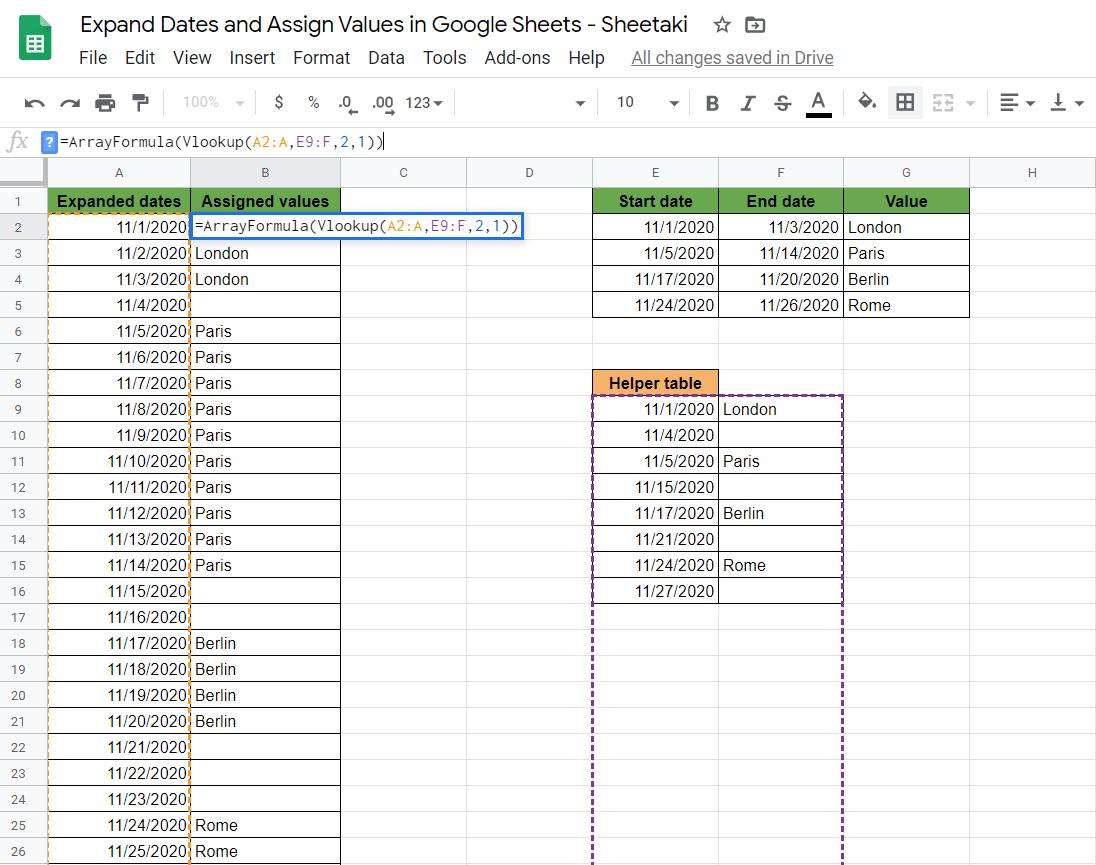Open the Data menu
The width and height of the screenshot is (1096, 865).
click(x=386, y=58)
